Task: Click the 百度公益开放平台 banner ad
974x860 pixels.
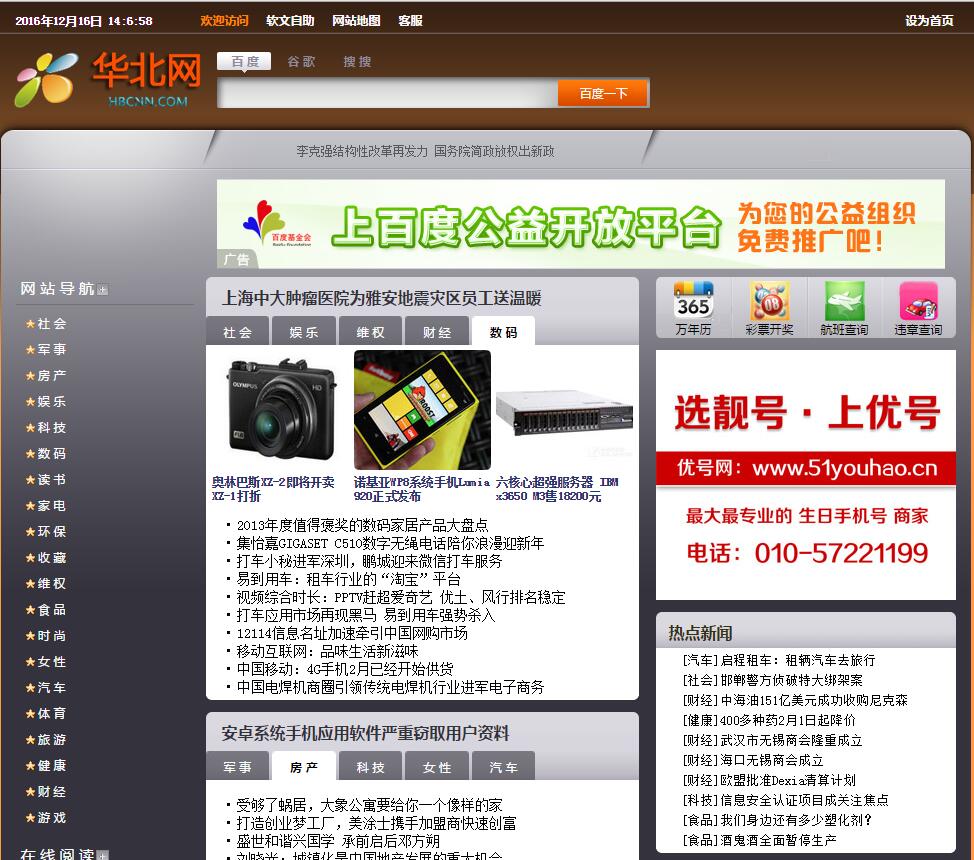Action: [x=581, y=224]
